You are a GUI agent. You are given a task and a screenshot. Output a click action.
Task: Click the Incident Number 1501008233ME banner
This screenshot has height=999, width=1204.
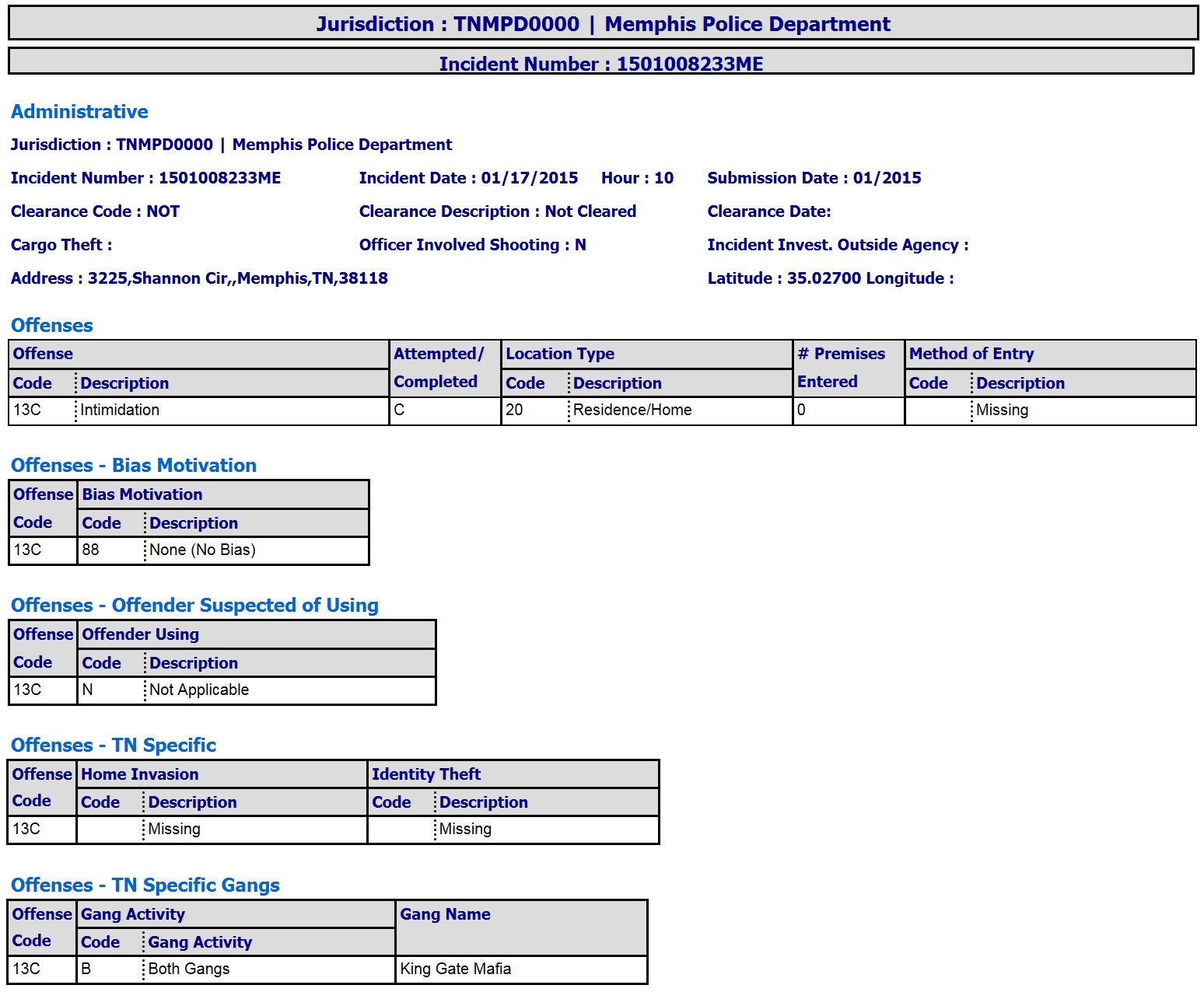tap(601, 62)
